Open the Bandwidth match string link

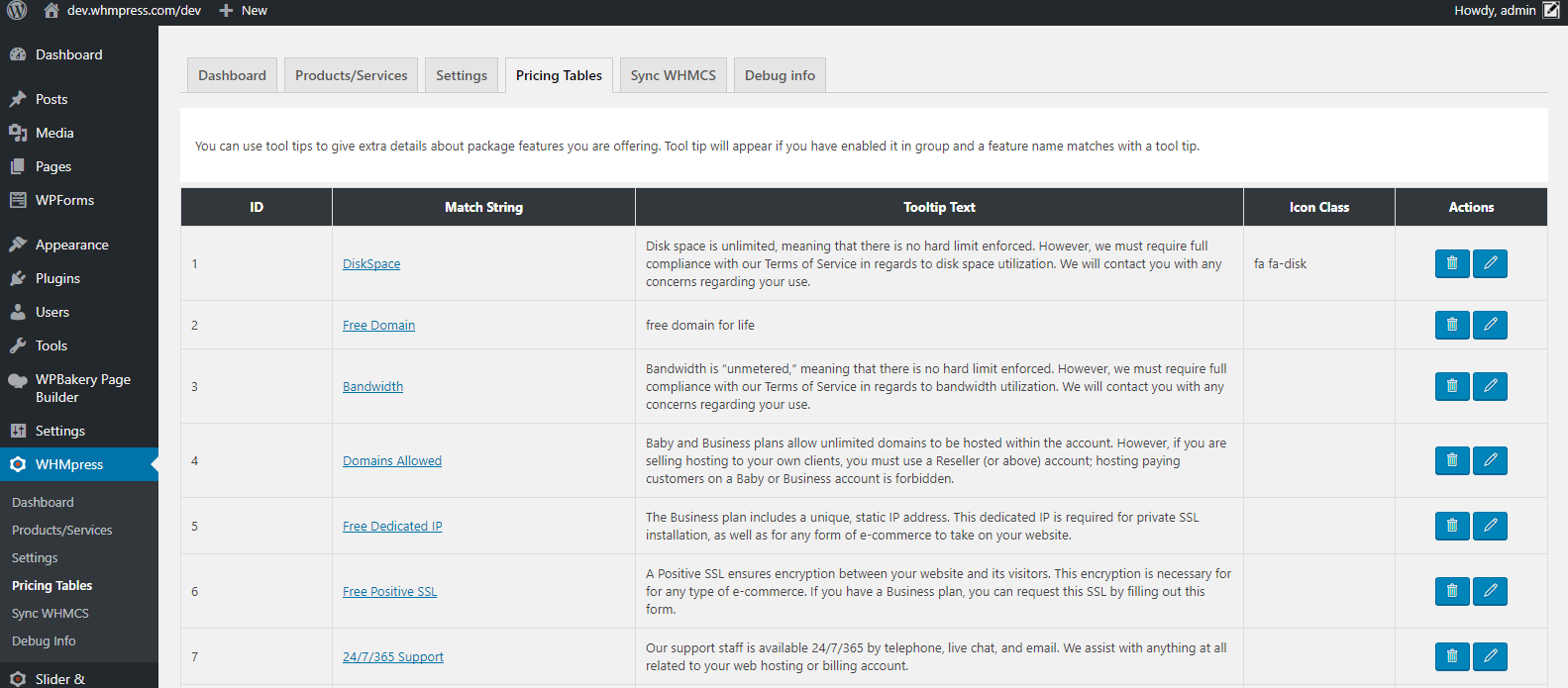(372, 386)
